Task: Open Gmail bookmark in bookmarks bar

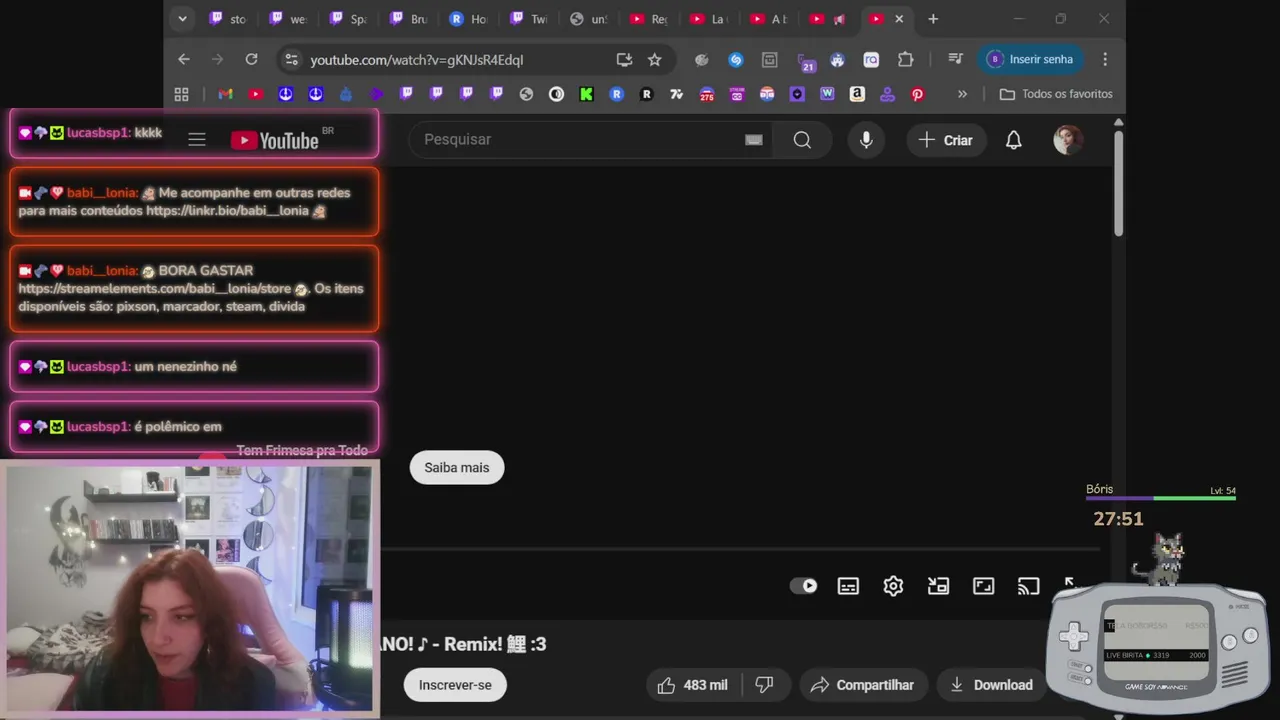Action: 226,94
